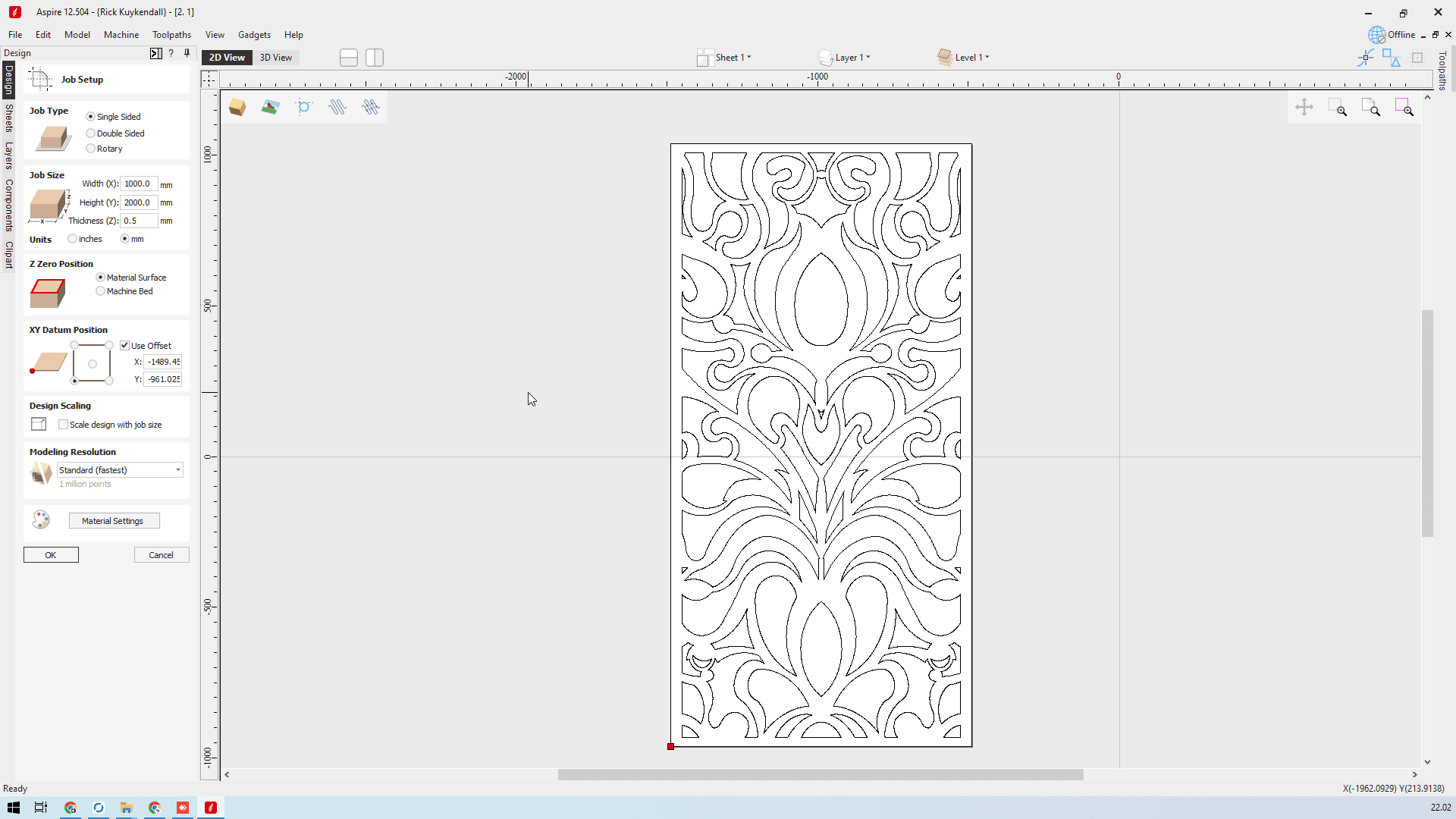Viewport: 1456px width, 819px height.
Task: Click the Material Settings button
Action: tap(114, 521)
